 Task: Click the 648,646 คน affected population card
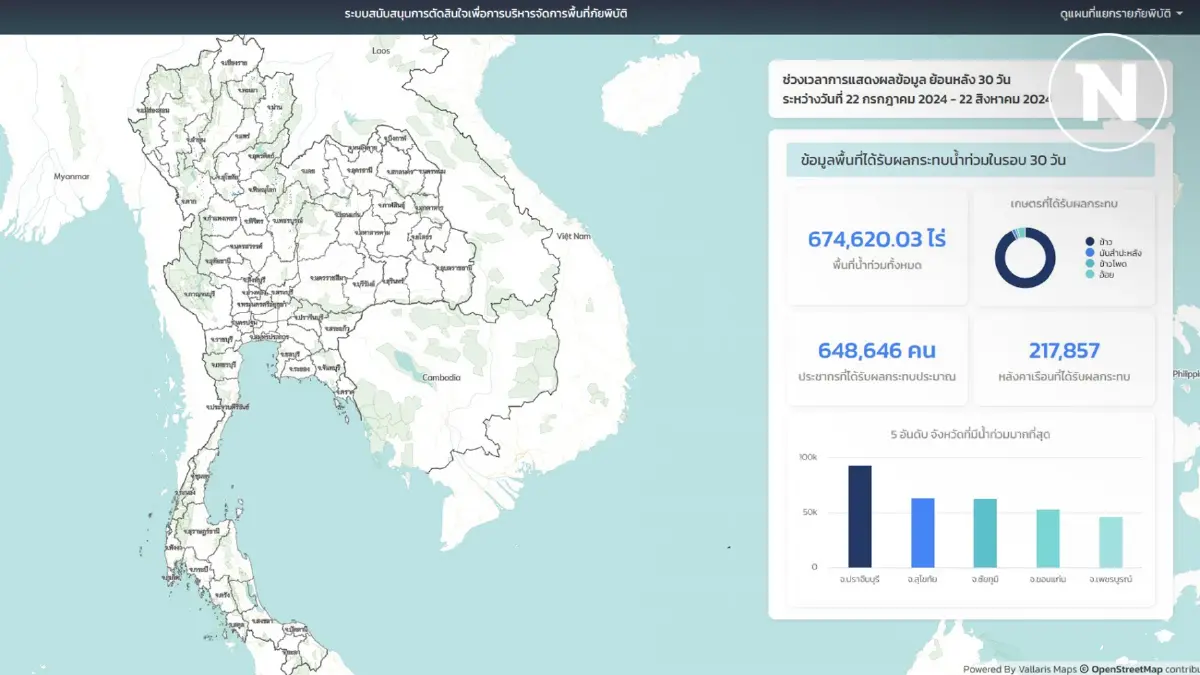pyautogui.click(x=877, y=360)
